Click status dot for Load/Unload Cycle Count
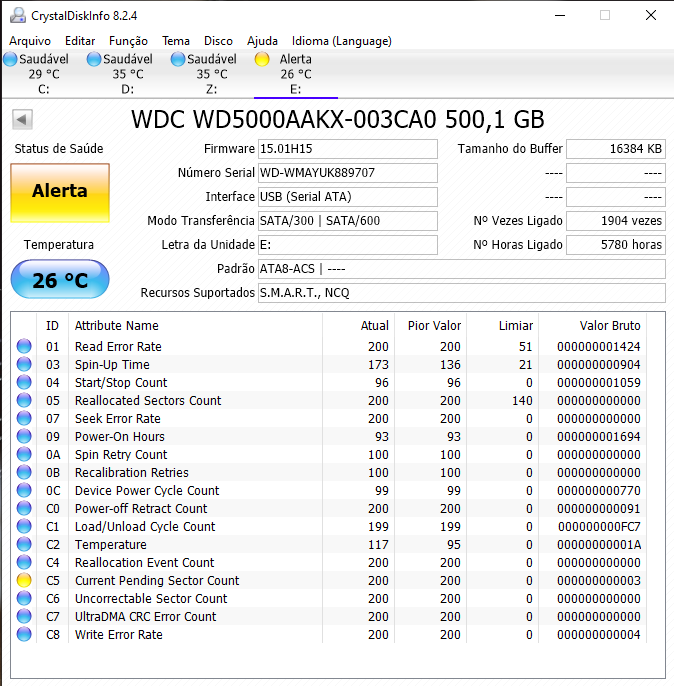The image size is (674, 686). click(24, 526)
